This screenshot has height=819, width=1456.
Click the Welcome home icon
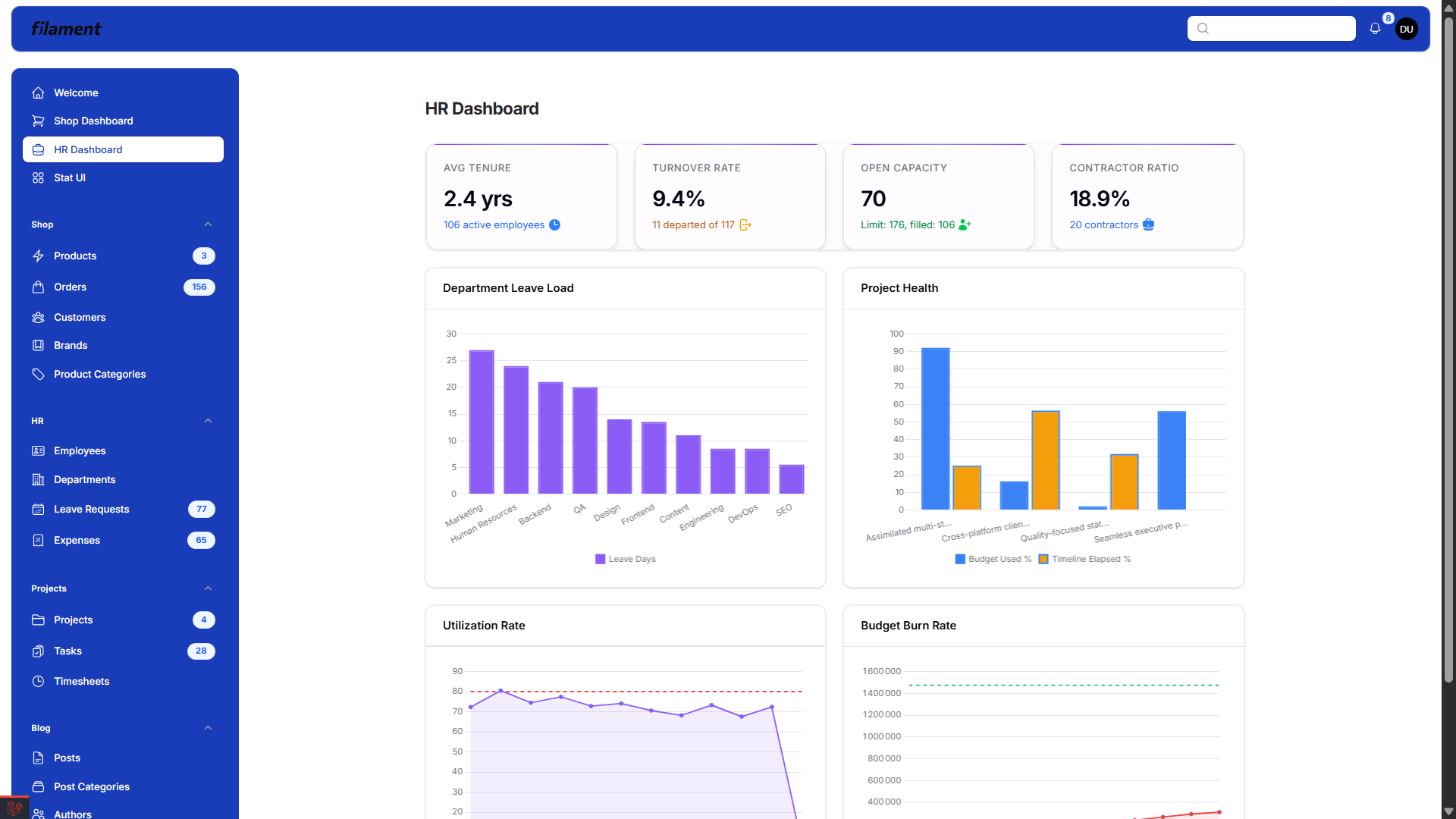pyautogui.click(x=38, y=93)
